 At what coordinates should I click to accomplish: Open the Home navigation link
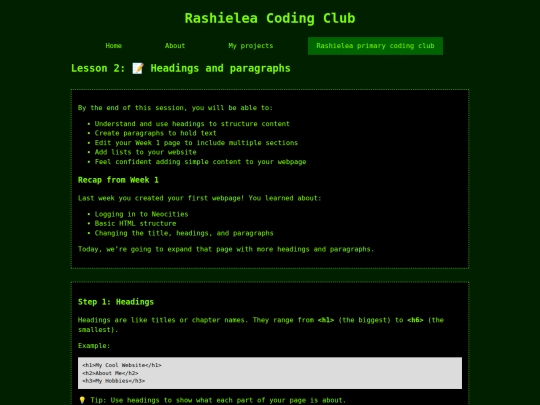tap(114, 46)
